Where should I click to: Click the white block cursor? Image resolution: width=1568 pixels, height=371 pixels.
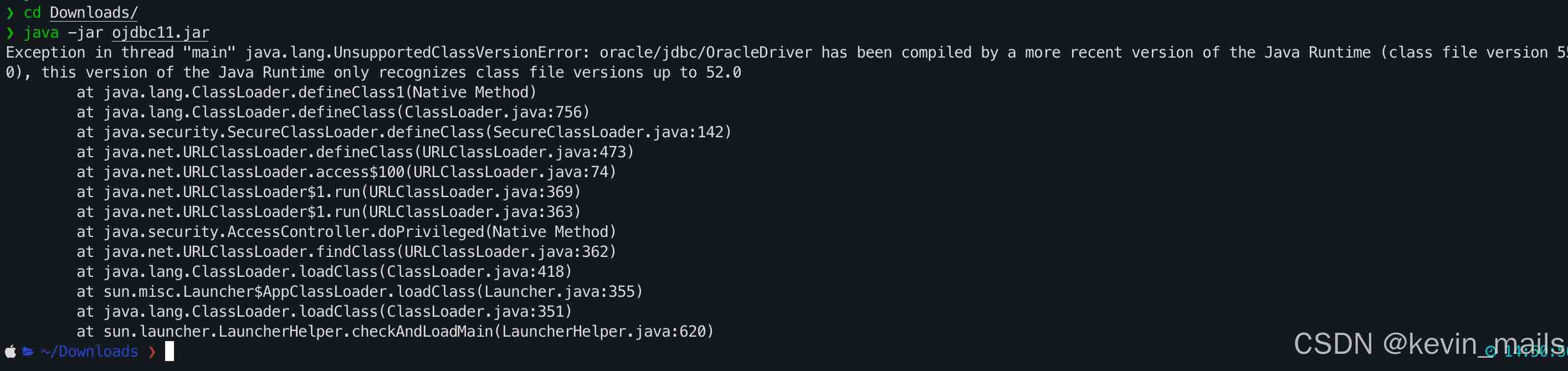(169, 351)
